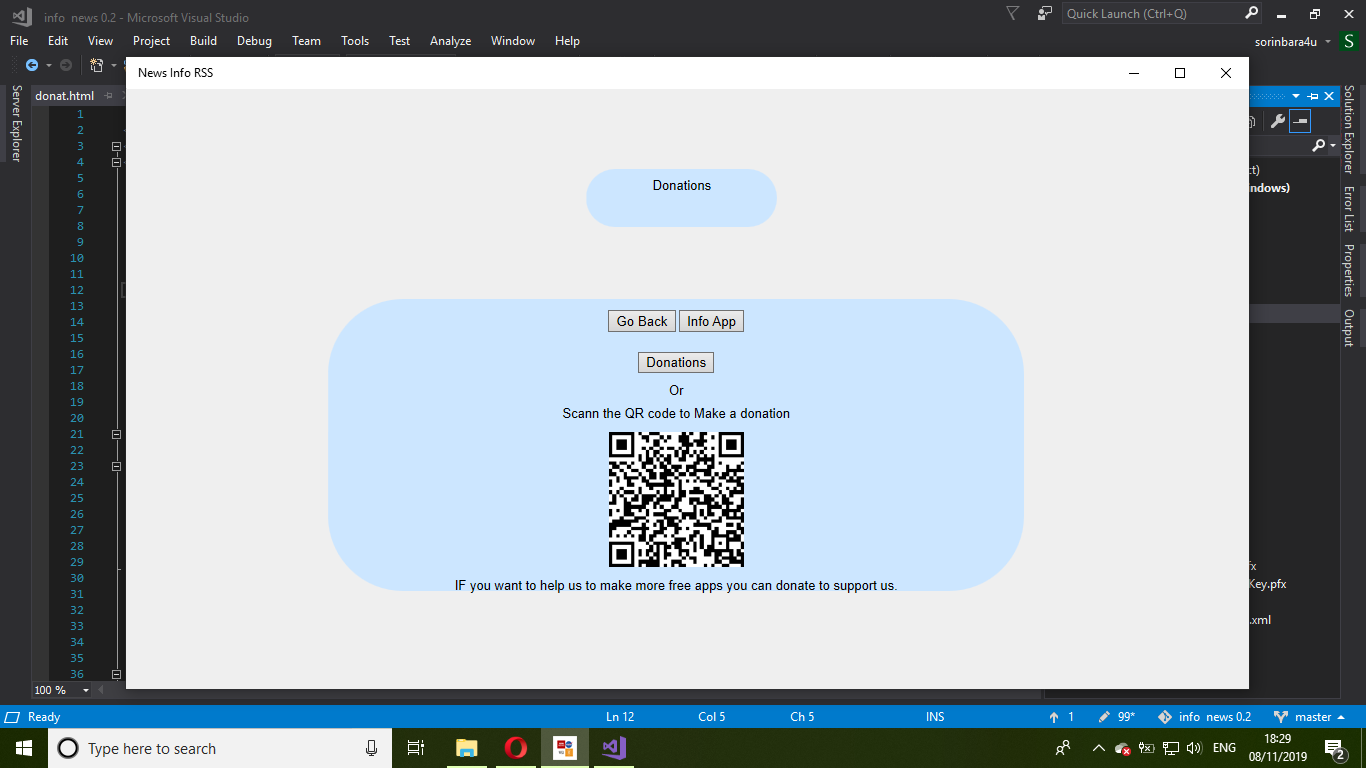
Task: Open File Explorer from the taskbar
Action: (466, 748)
